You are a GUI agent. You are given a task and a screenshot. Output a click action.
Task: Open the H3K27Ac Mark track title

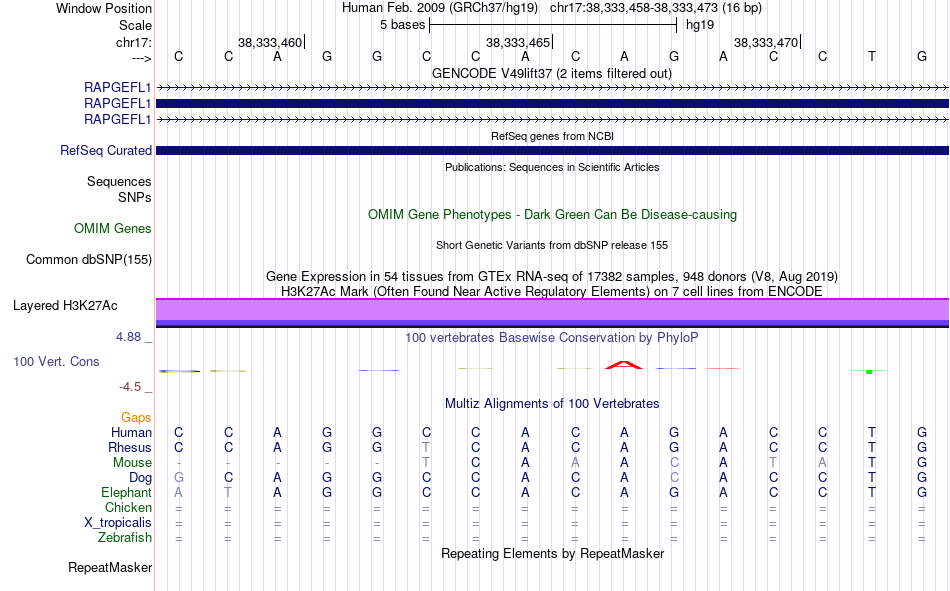tap(552, 292)
